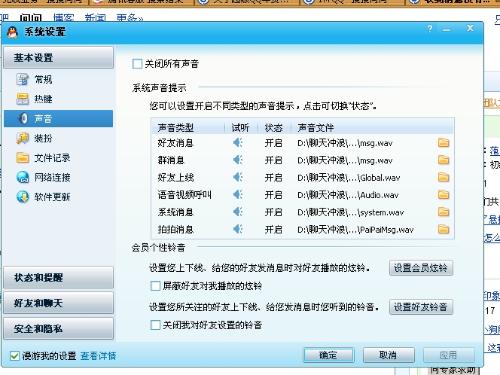Toggle 好友消息 status 开启
This screenshot has width=500, height=375.
[x=274, y=143]
